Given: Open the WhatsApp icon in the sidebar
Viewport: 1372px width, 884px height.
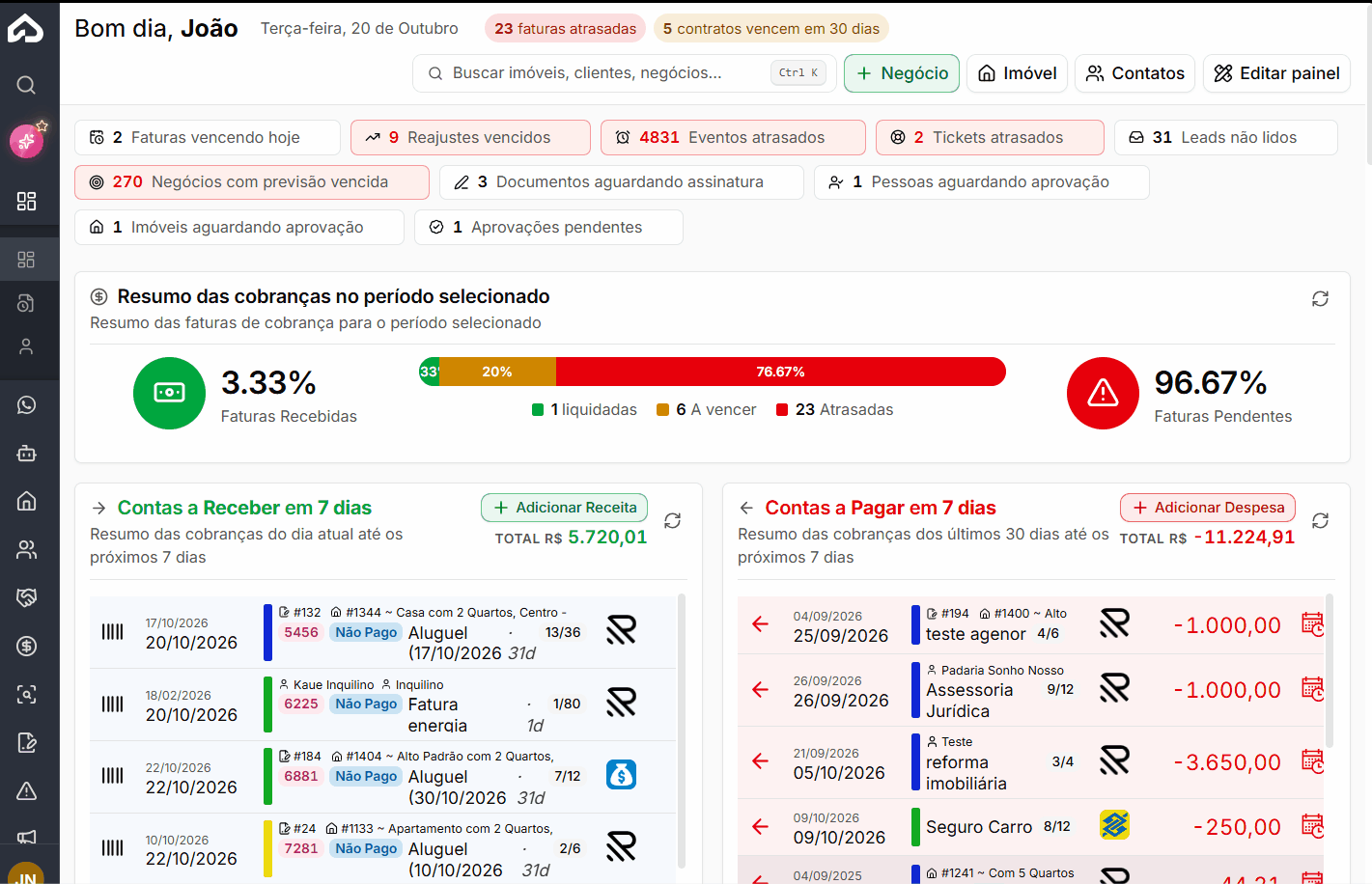Looking at the screenshot, I should point(26,405).
